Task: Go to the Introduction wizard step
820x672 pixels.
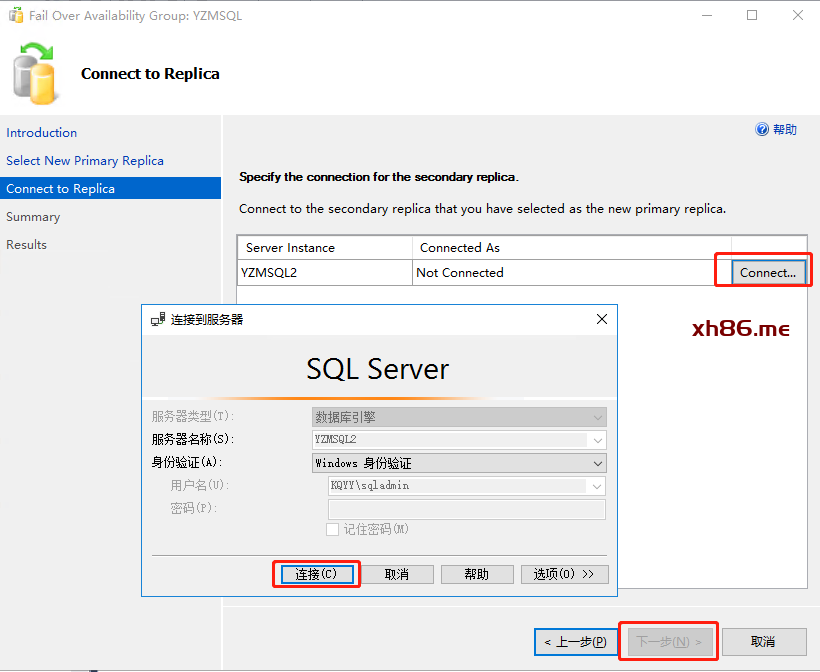Action: (x=41, y=133)
